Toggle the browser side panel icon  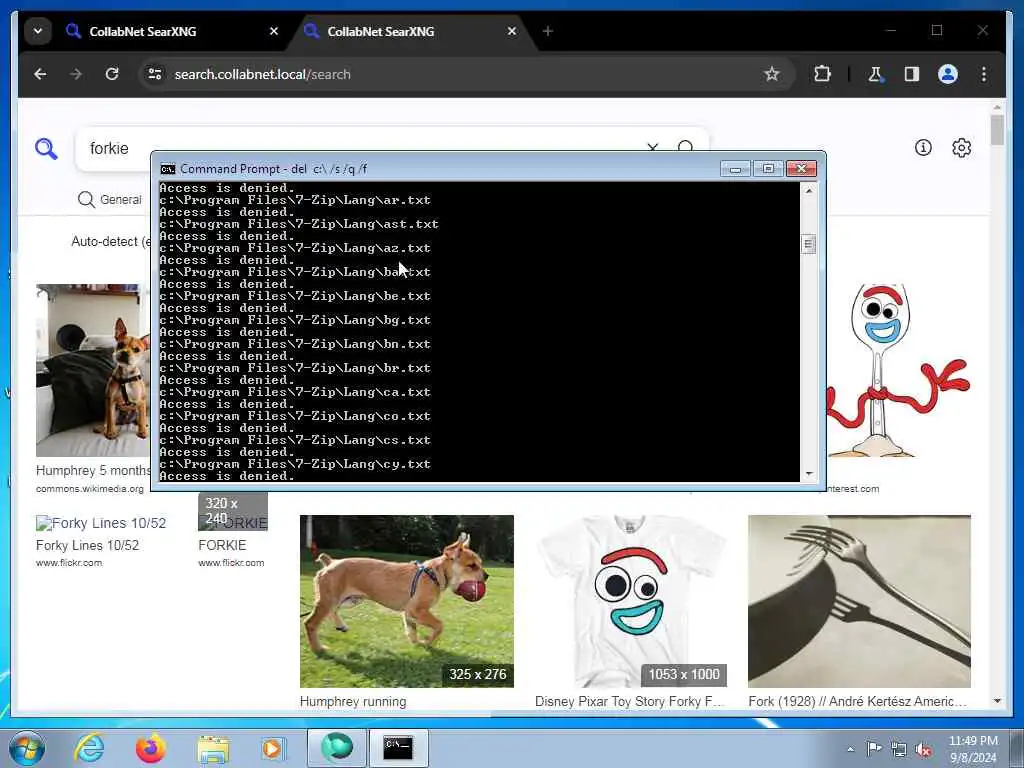pos(912,74)
